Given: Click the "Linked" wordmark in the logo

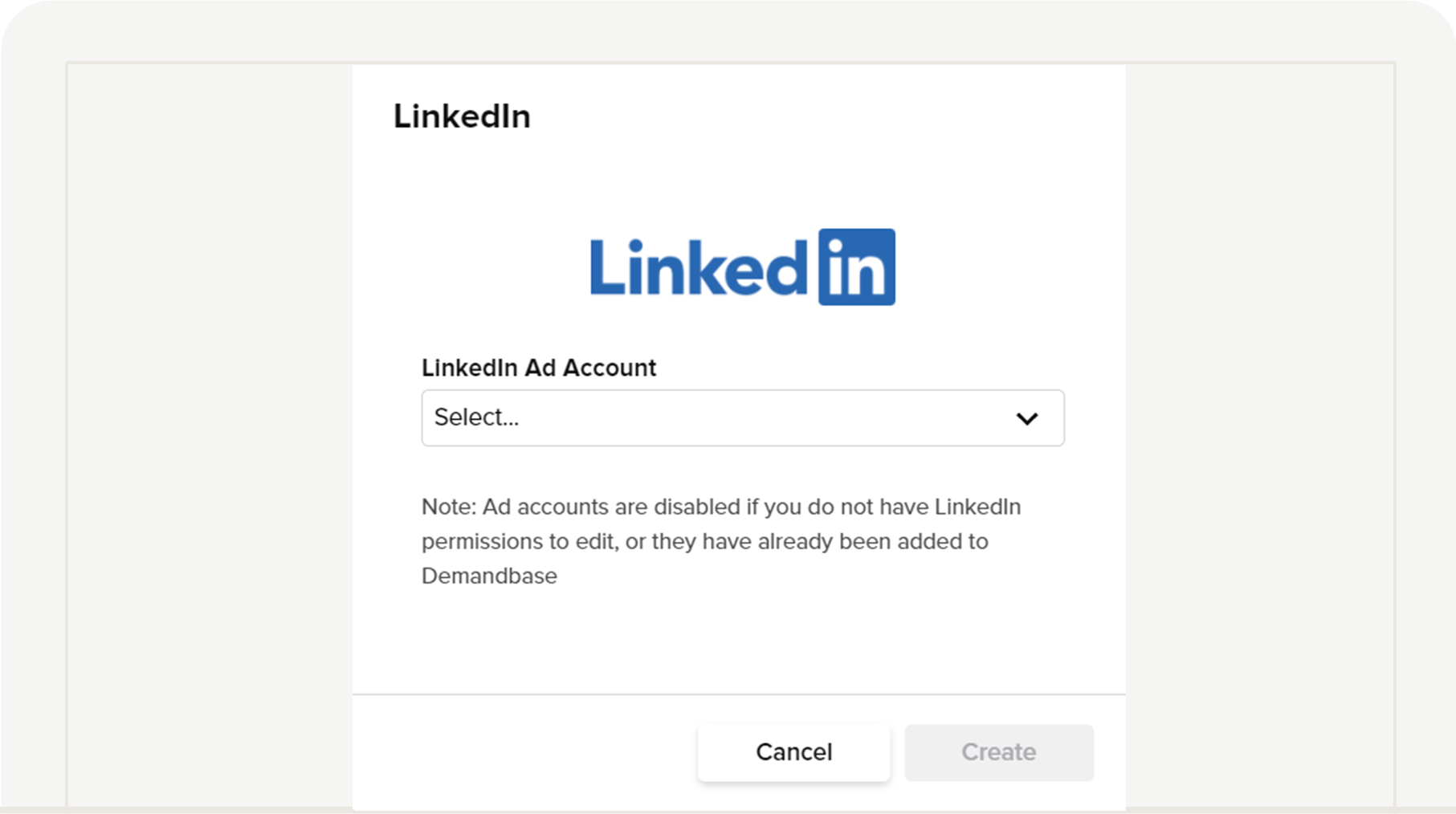Looking at the screenshot, I should (697, 269).
